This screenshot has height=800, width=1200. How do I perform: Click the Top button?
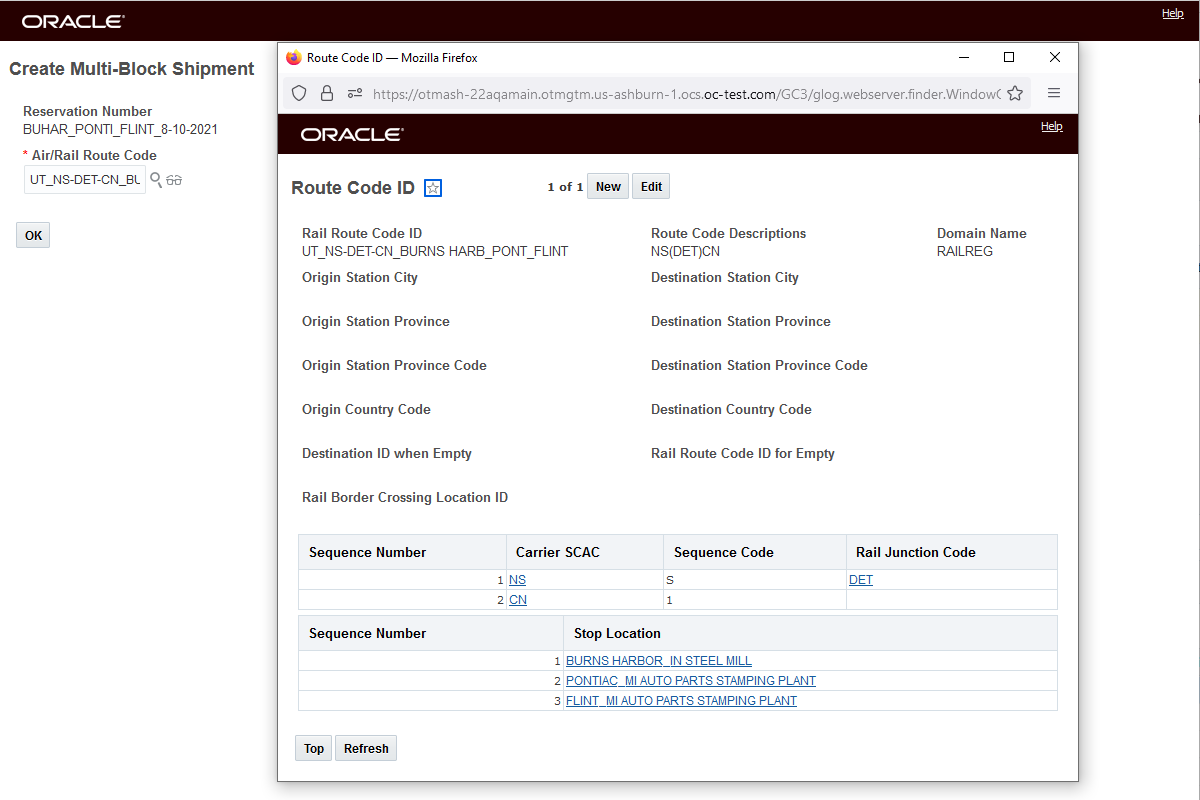pyautogui.click(x=314, y=748)
